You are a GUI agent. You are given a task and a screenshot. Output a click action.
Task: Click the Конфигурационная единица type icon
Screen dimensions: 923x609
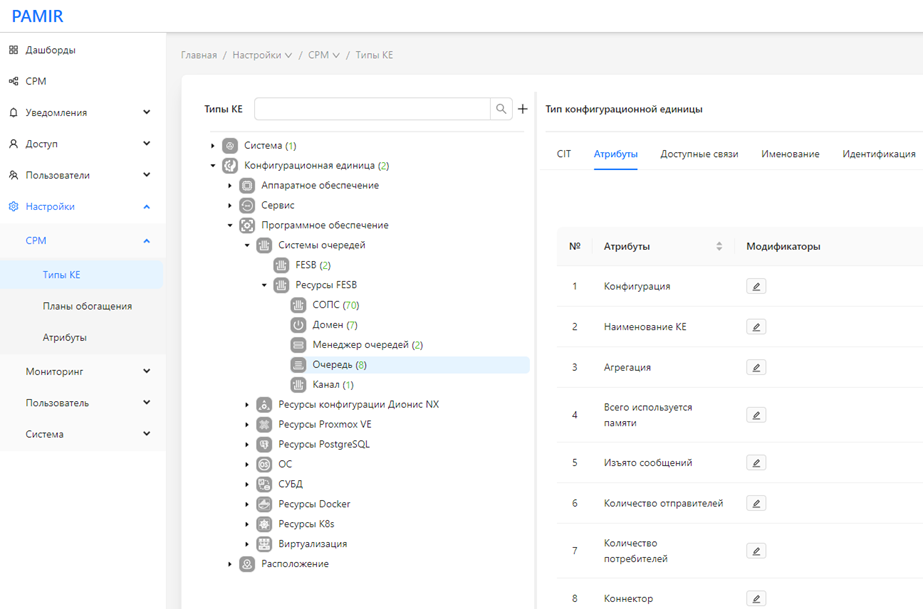(230, 165)
